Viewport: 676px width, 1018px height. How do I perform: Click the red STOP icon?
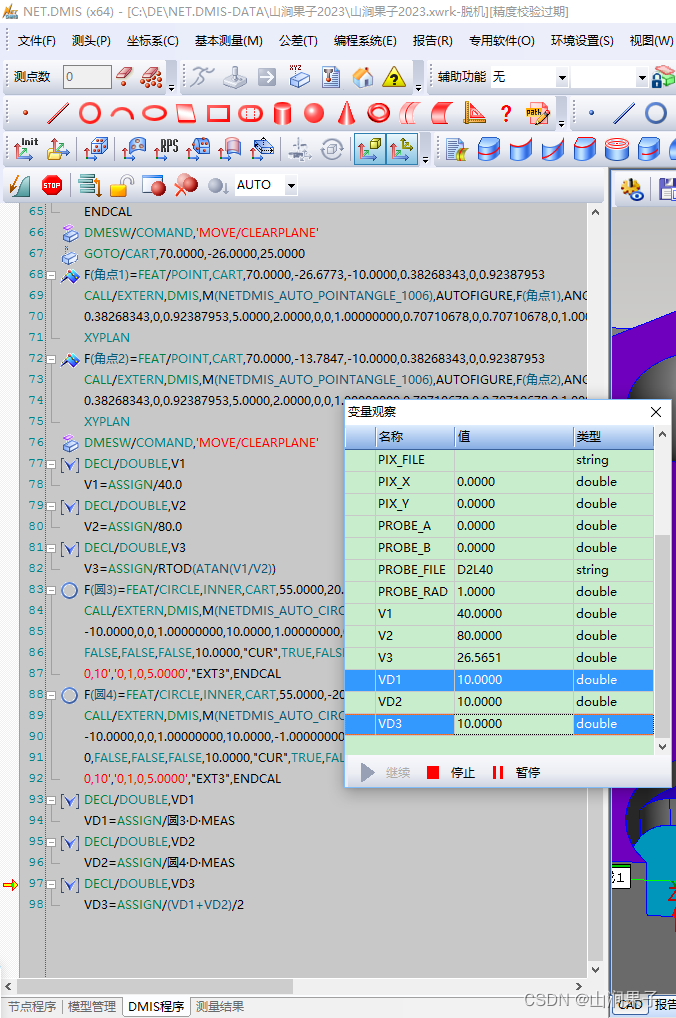pos(52,186)
